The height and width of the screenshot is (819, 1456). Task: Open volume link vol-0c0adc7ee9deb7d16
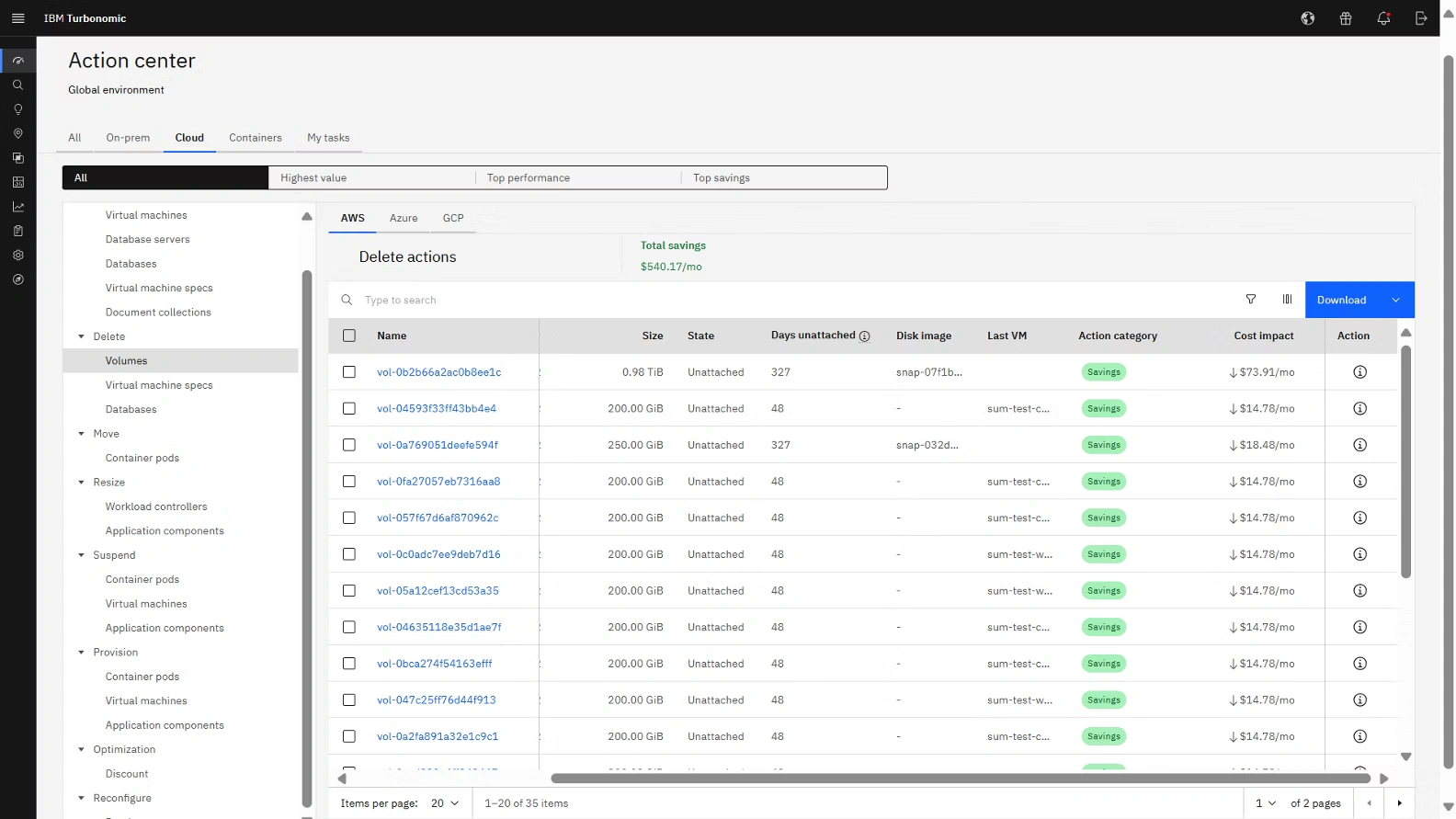pos(438,554)
